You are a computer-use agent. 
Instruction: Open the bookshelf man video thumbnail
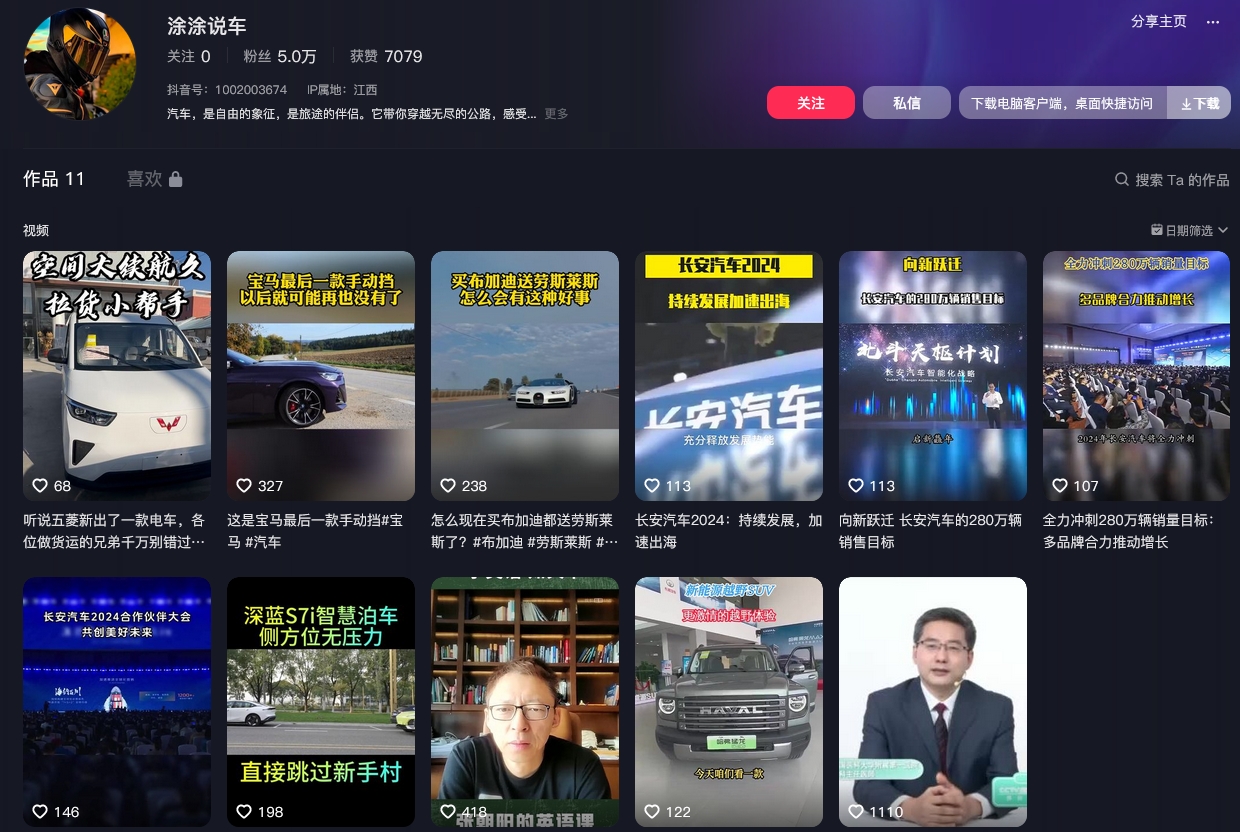tap(525, 702)
